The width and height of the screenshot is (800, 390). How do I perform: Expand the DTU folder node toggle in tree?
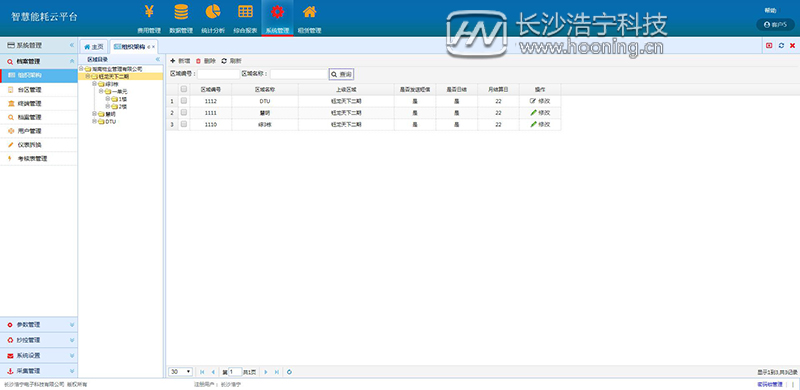[x=94, y=121]
